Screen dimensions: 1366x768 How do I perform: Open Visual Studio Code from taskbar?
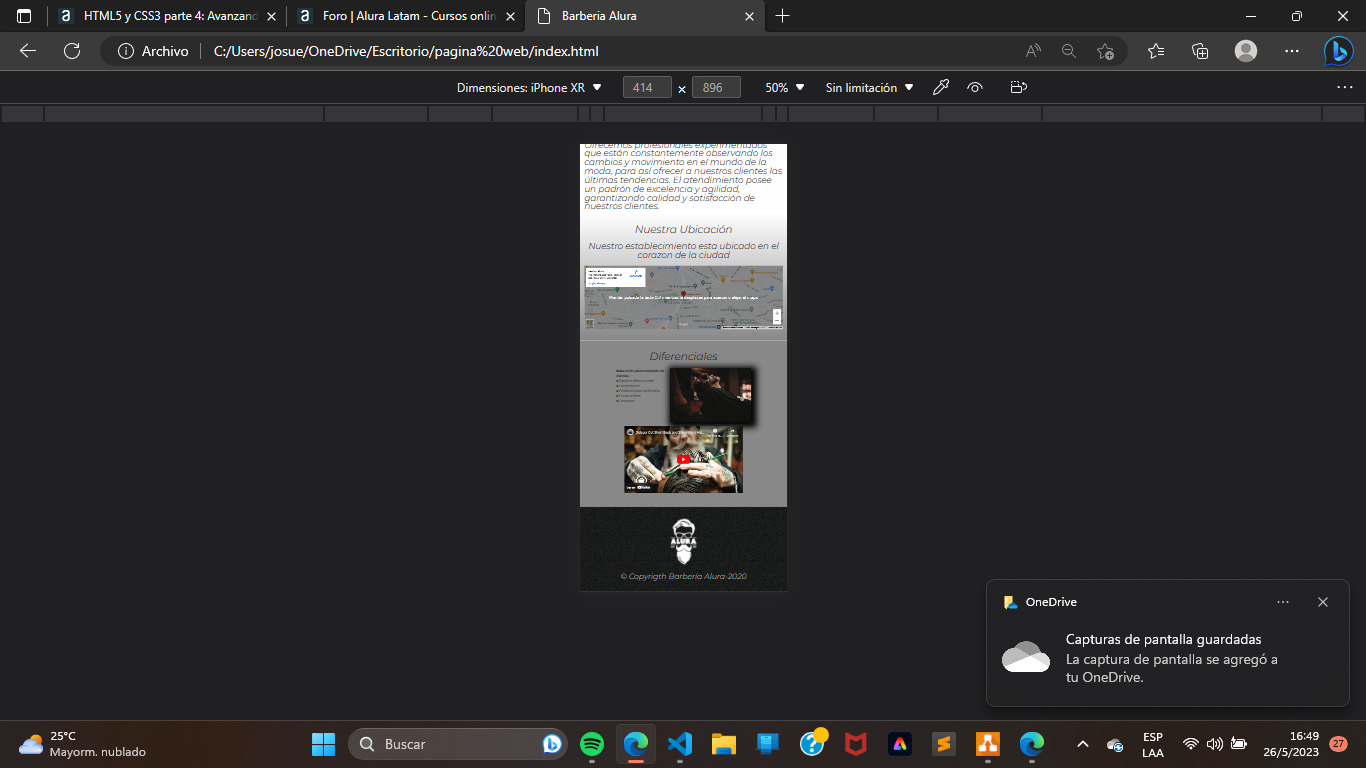[x=679, y=744]
